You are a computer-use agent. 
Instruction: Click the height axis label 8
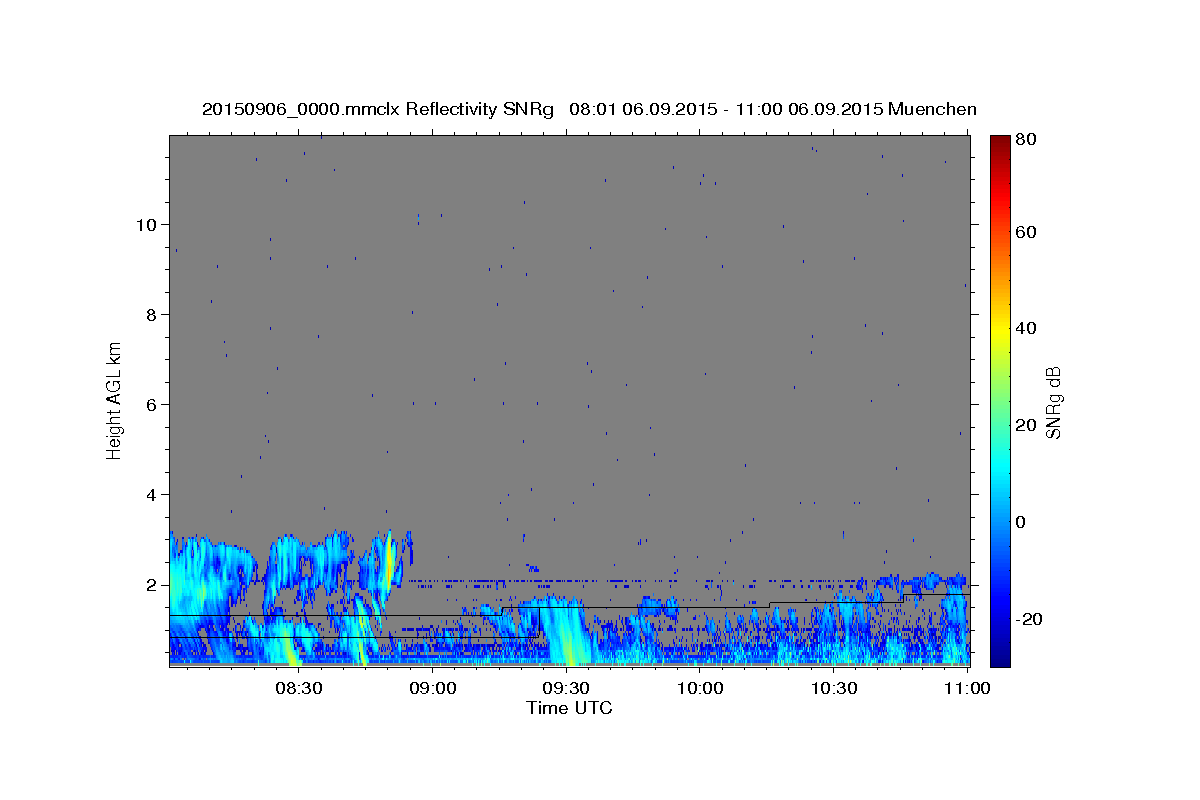pos(152,315)
